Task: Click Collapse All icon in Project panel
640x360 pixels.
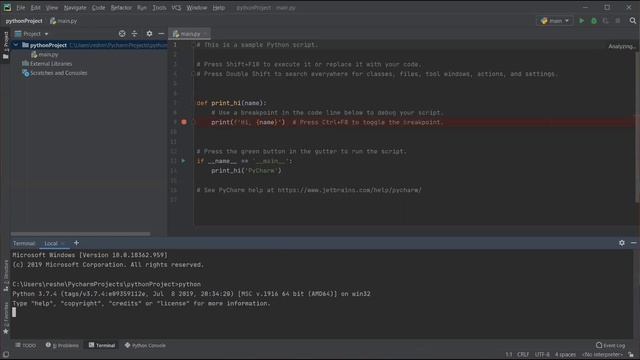Action: [x=135, y=34]
